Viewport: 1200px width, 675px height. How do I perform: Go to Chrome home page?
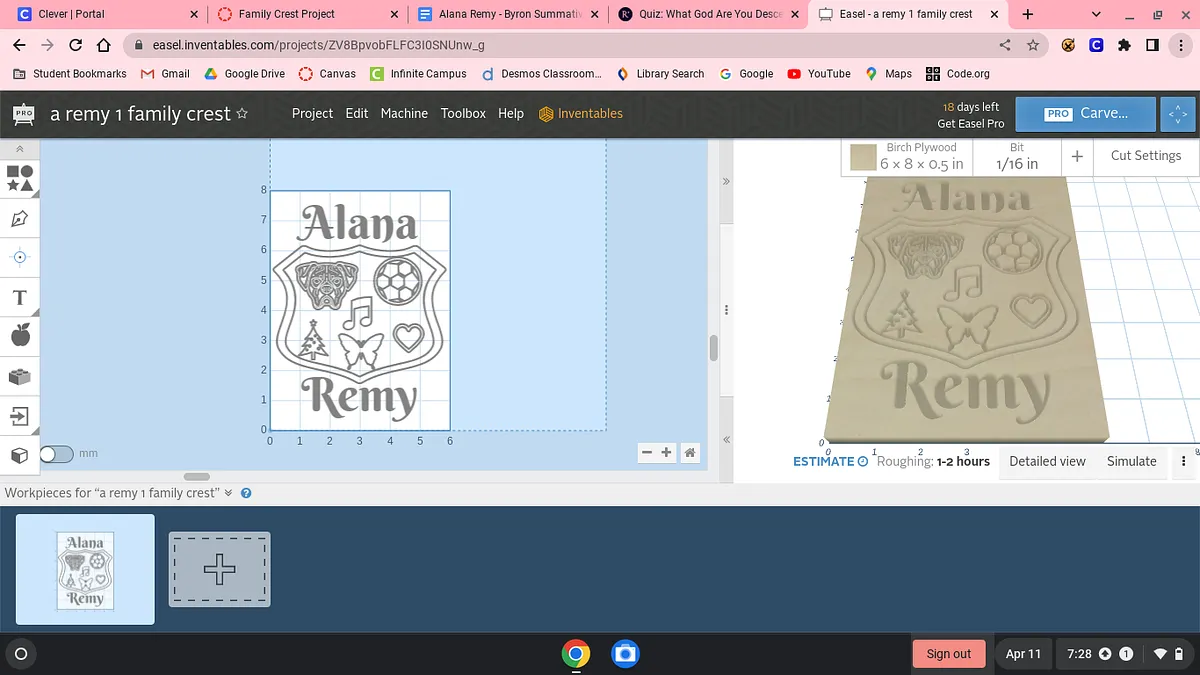(103, 45)
